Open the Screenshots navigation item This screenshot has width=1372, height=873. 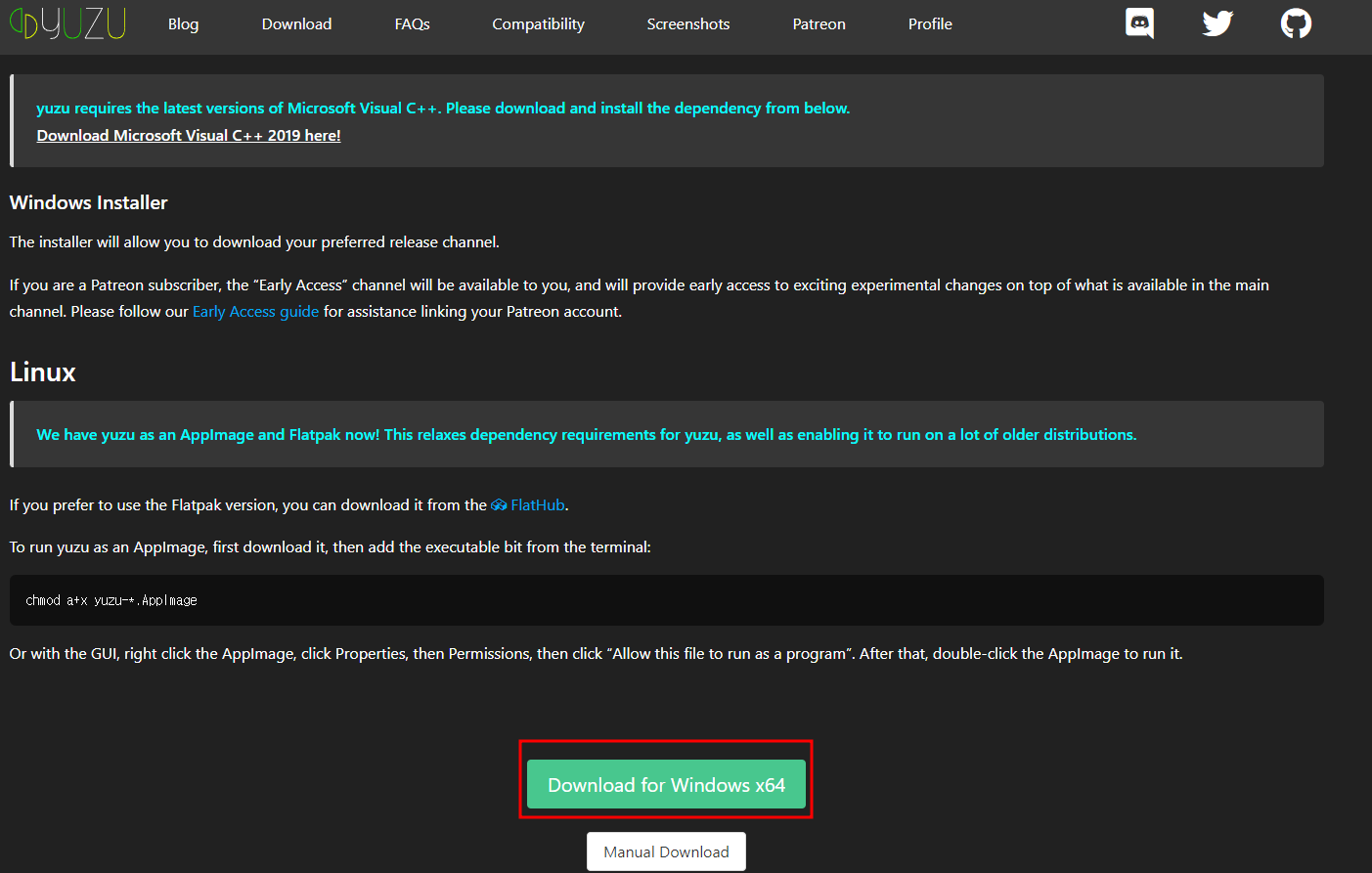pyautogui.click(x=687, y=23)
